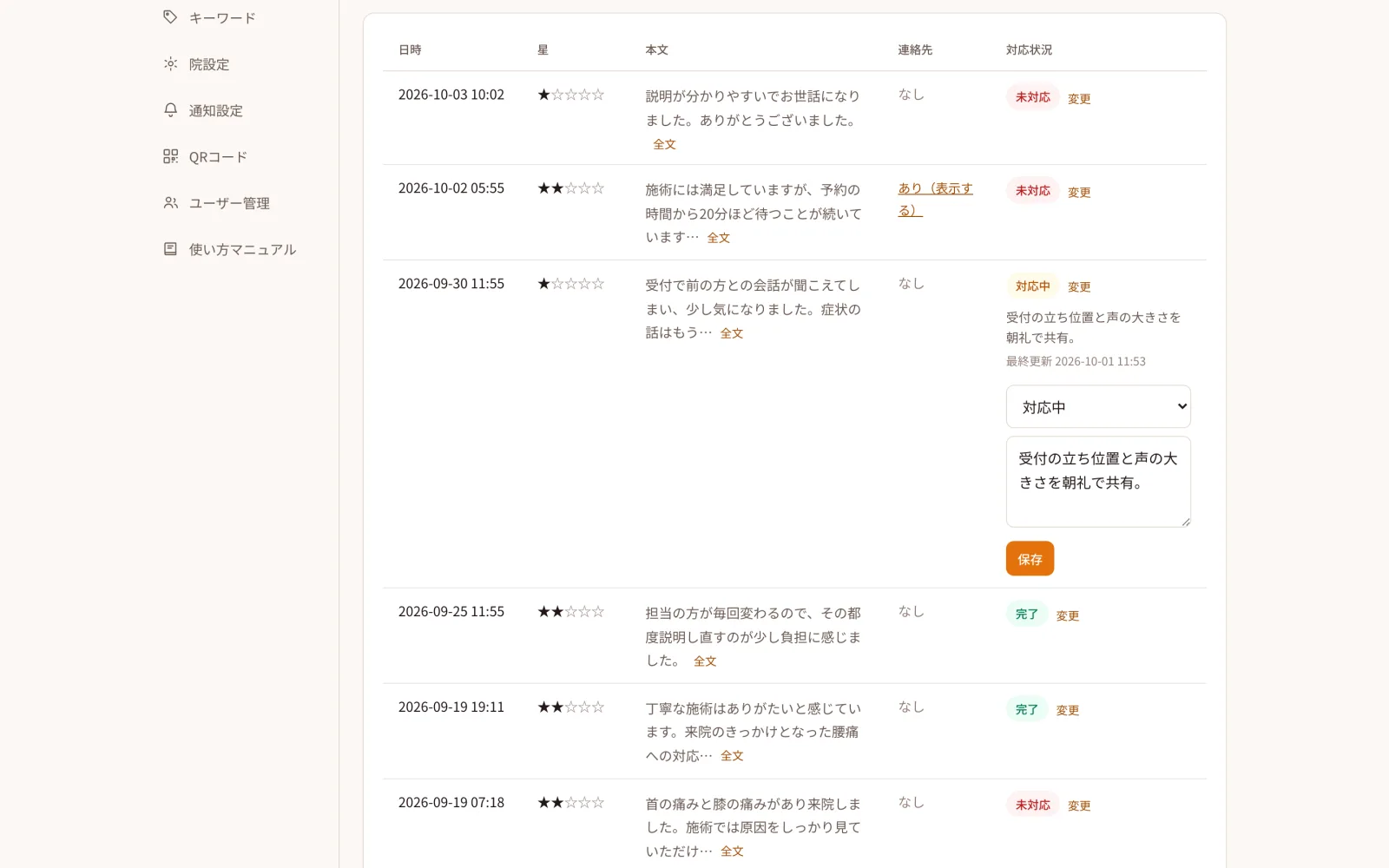This screenshot has width=1389, height=868.
Task: Click 変更 for the 2026-09-25 11:55 row
Action: click(1068, 616)
